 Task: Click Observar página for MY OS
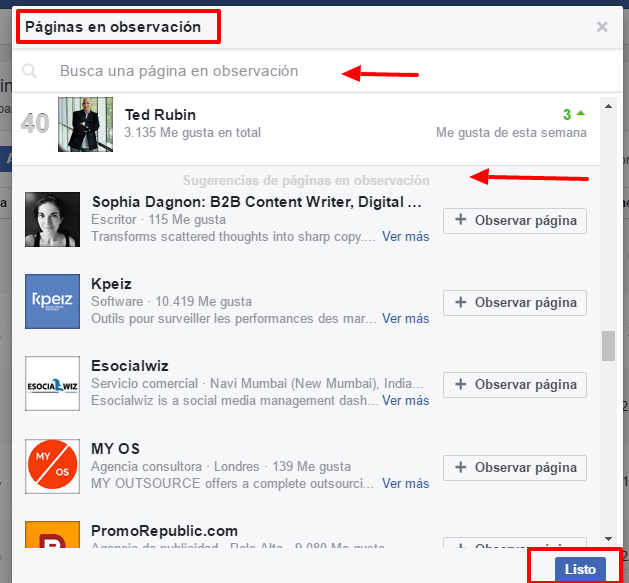[x=515, y=467]
